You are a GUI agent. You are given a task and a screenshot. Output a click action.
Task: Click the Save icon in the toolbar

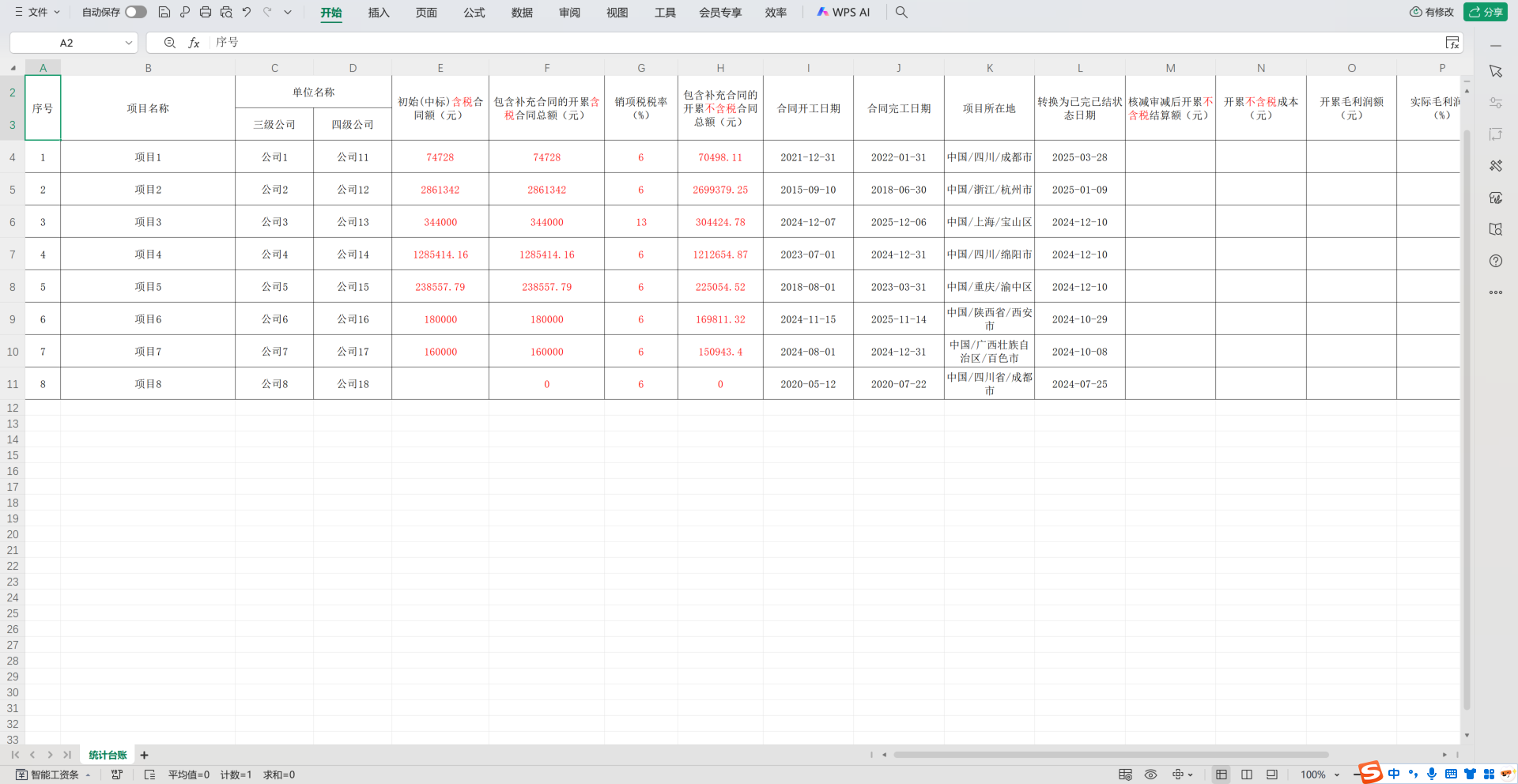164,12
